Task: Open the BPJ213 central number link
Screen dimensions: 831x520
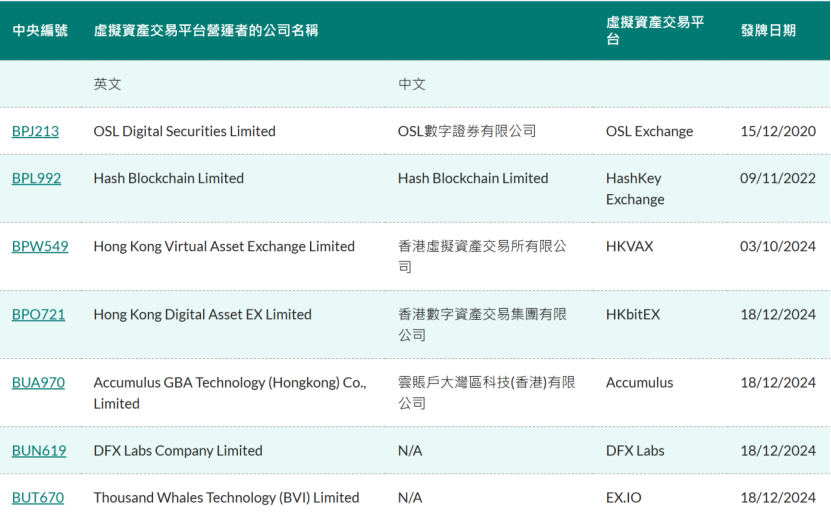Action: coord(35,131)
